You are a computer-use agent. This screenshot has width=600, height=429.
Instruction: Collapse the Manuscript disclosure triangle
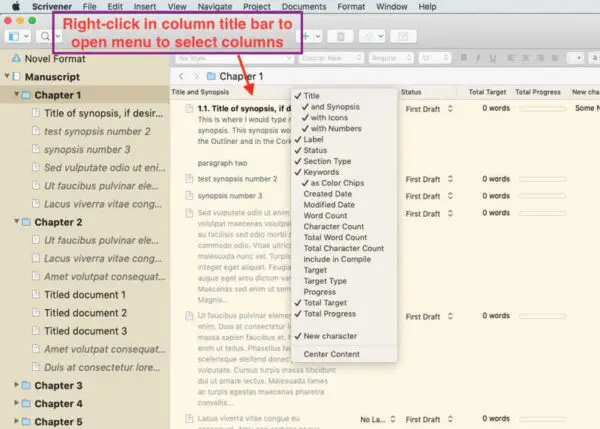click(7, 76)
